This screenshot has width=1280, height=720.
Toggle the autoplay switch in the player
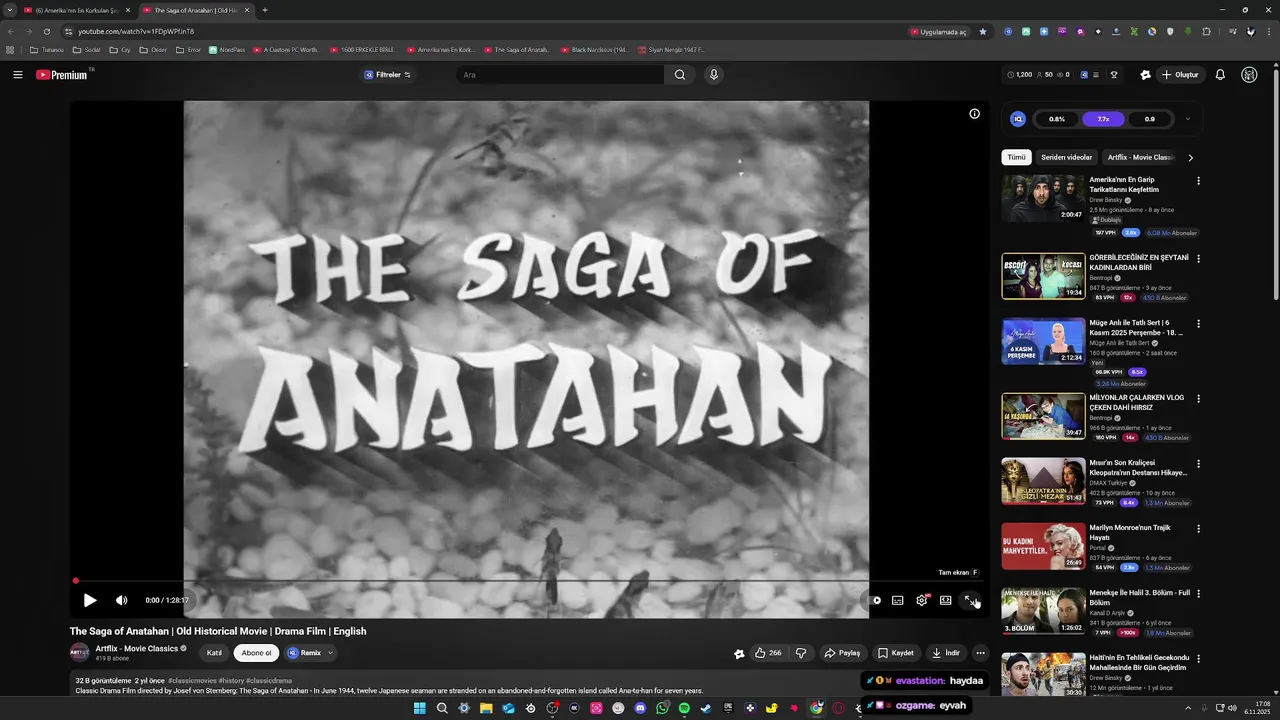tap(875, 600)
